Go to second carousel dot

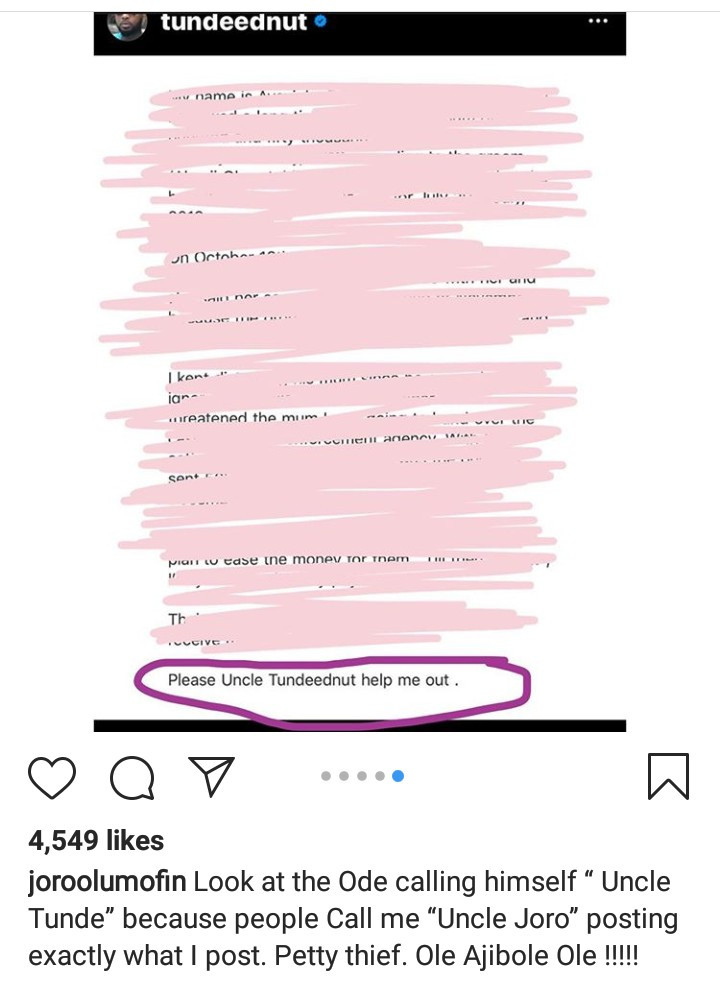pyautogui.click(x=344, y=776)
